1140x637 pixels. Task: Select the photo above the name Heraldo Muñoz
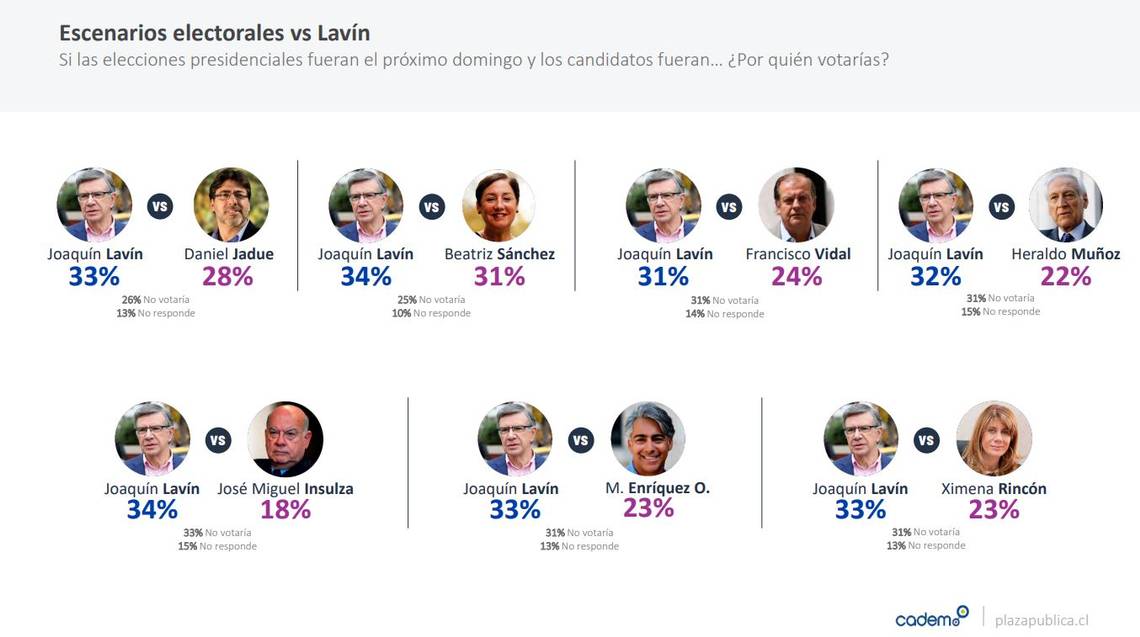1065,205
